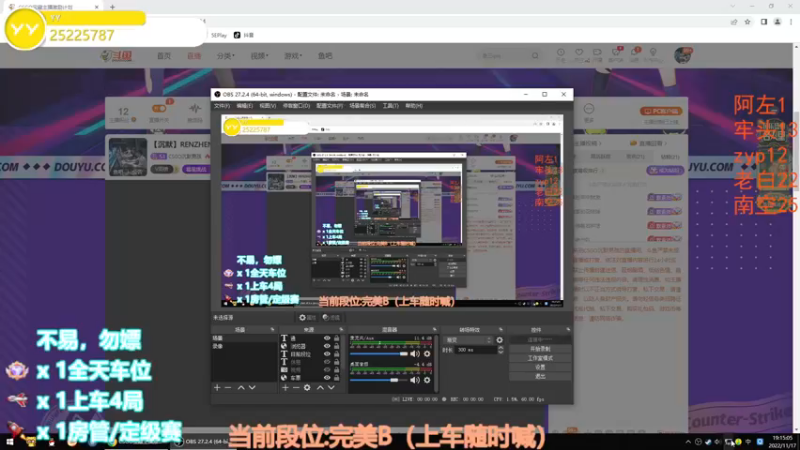Open Windows Start button on taskbar
This screenshot has height=450, width=800.
click(x=9, y=442)
